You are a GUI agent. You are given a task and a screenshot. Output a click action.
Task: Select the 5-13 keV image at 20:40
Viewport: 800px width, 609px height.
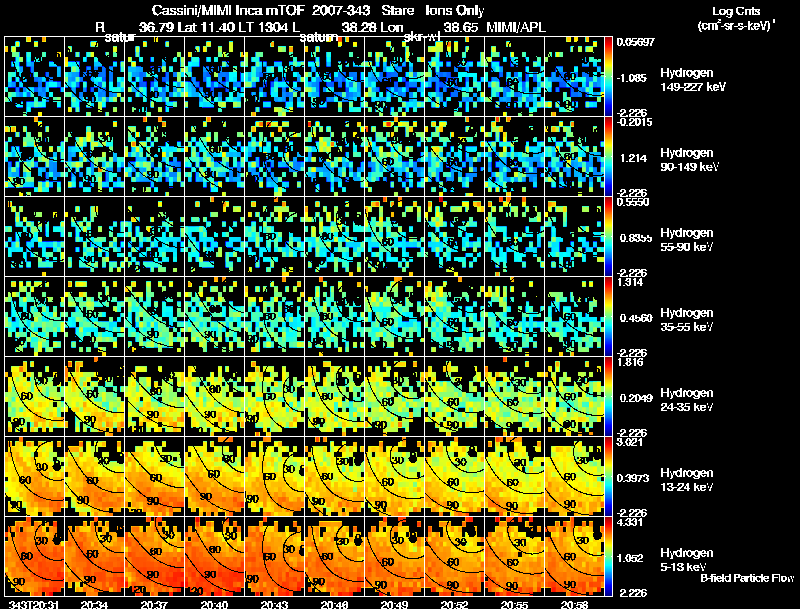215,557
